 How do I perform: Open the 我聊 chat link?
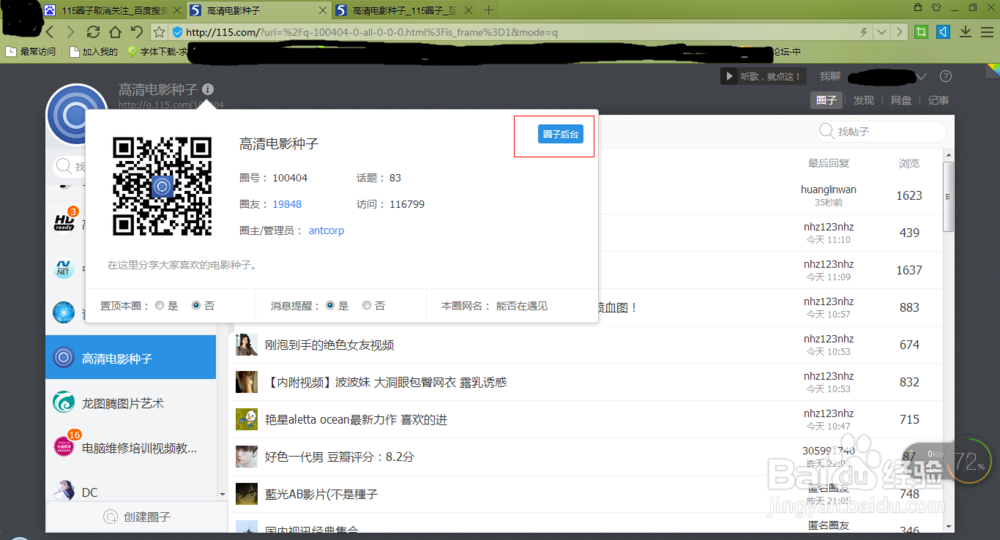click(830, 77)
